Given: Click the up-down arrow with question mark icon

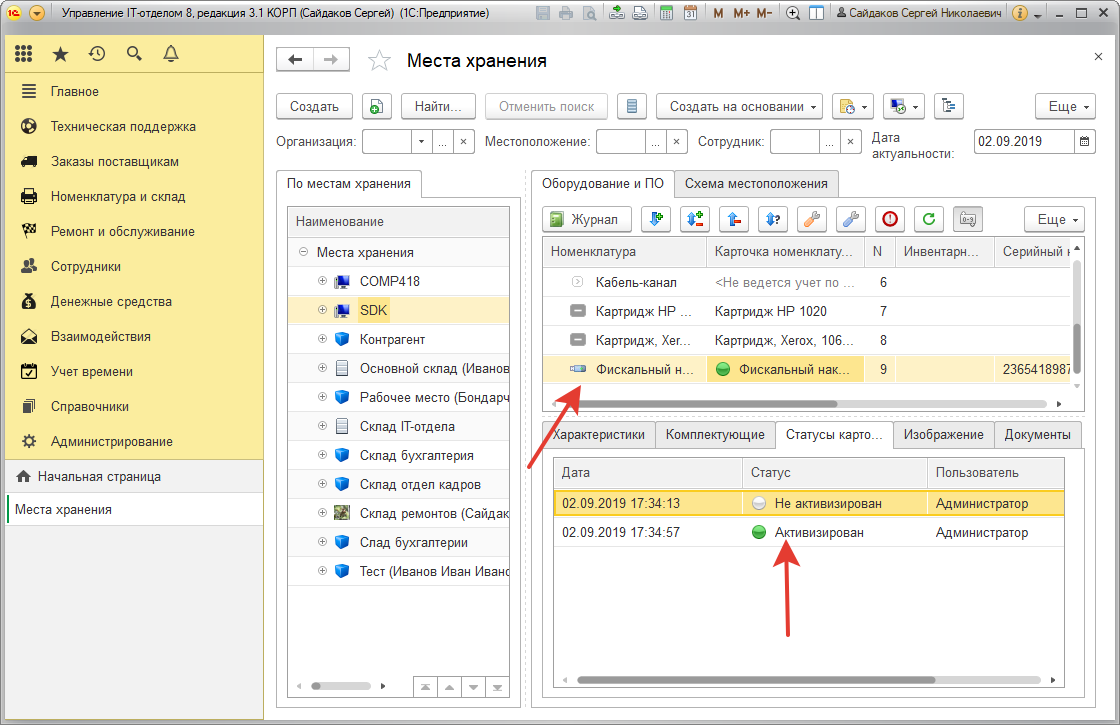Looking at the screenshot, I should point(773,219).
